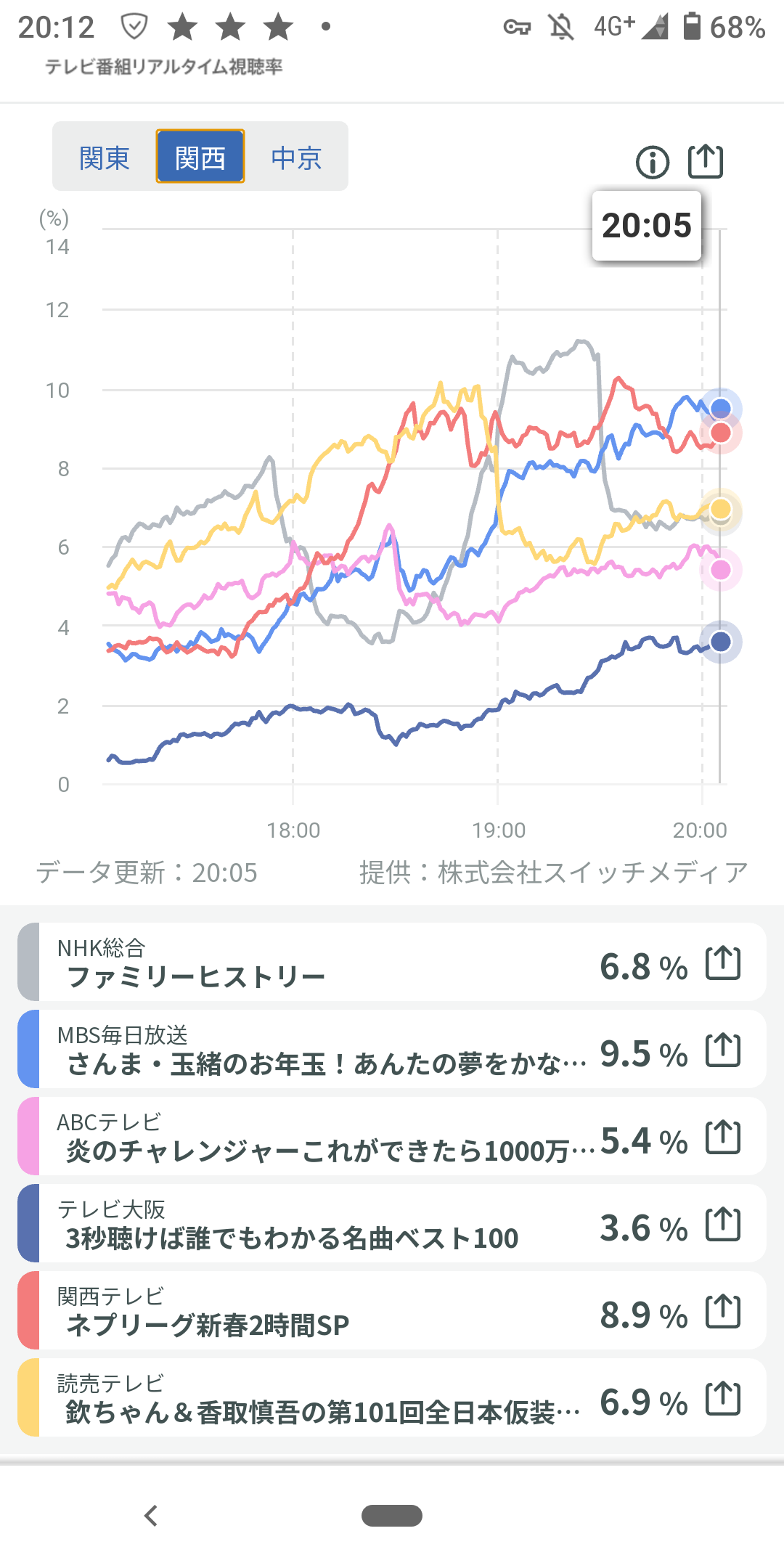Open the chart info icon
The image size is (784, 1568).
click(652, 162)
